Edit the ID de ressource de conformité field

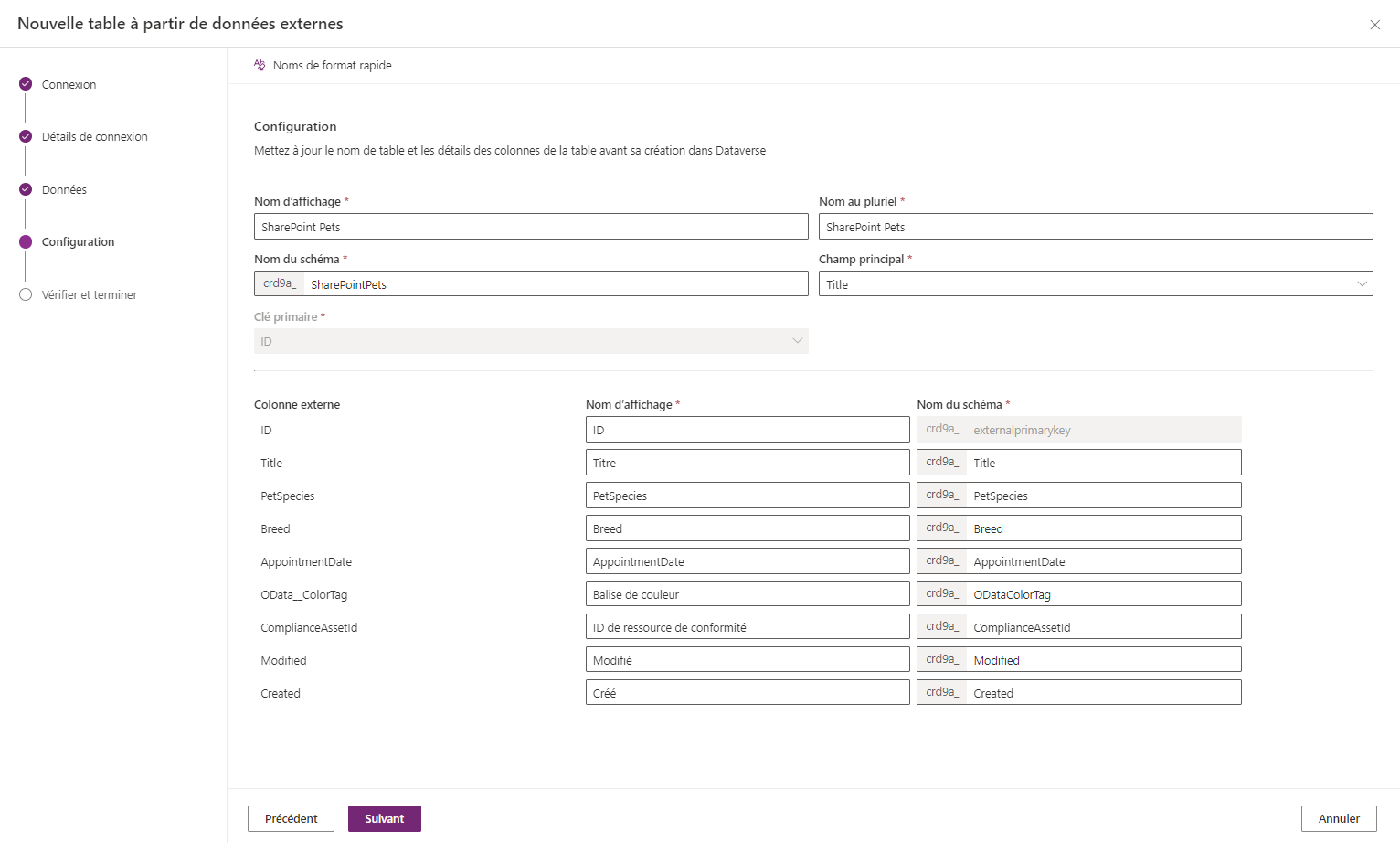click(x=748, y=627)
